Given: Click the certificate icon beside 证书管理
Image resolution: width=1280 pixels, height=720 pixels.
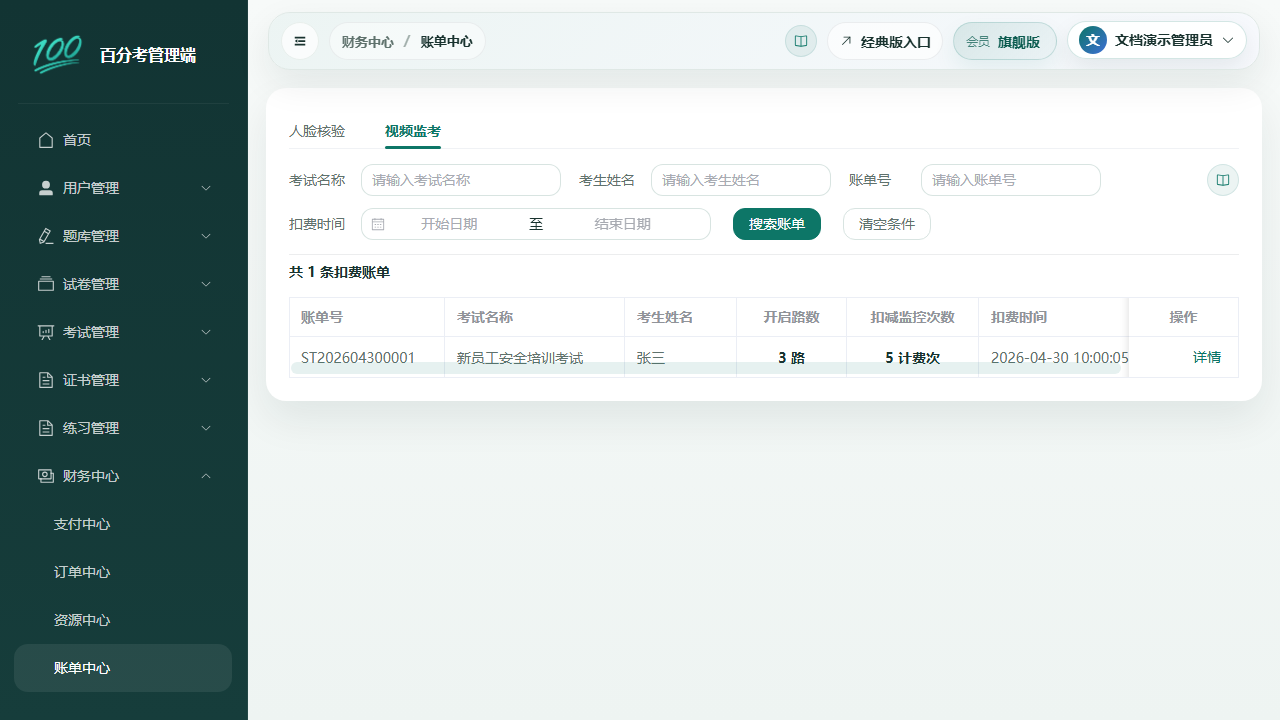Looking at the screenshot, I should [x=45, y=380].
